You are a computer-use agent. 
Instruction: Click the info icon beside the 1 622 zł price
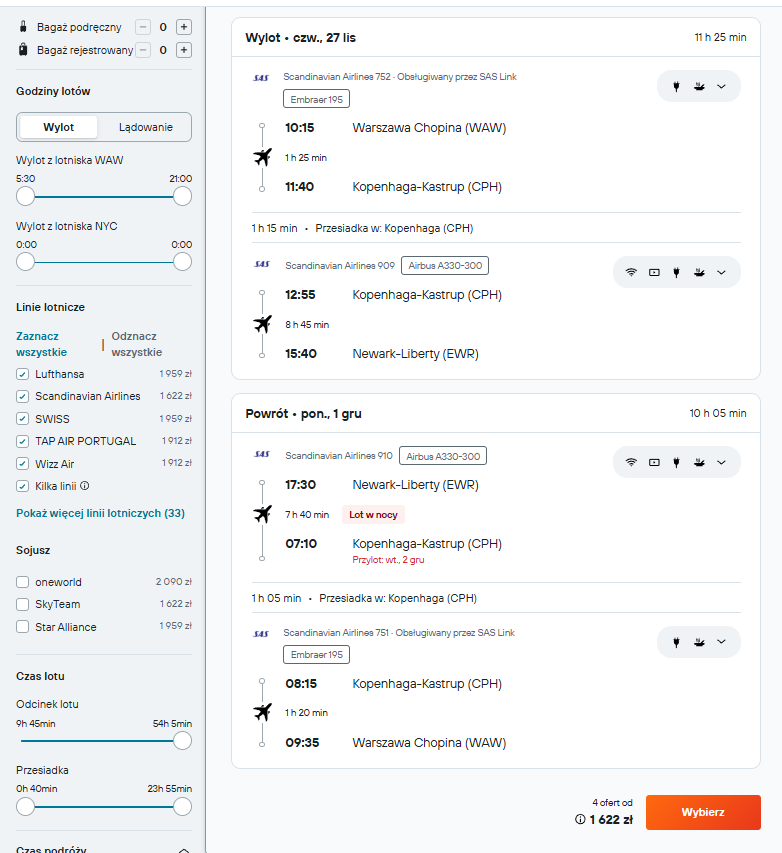pyautogui.click(x=580, y=819)
